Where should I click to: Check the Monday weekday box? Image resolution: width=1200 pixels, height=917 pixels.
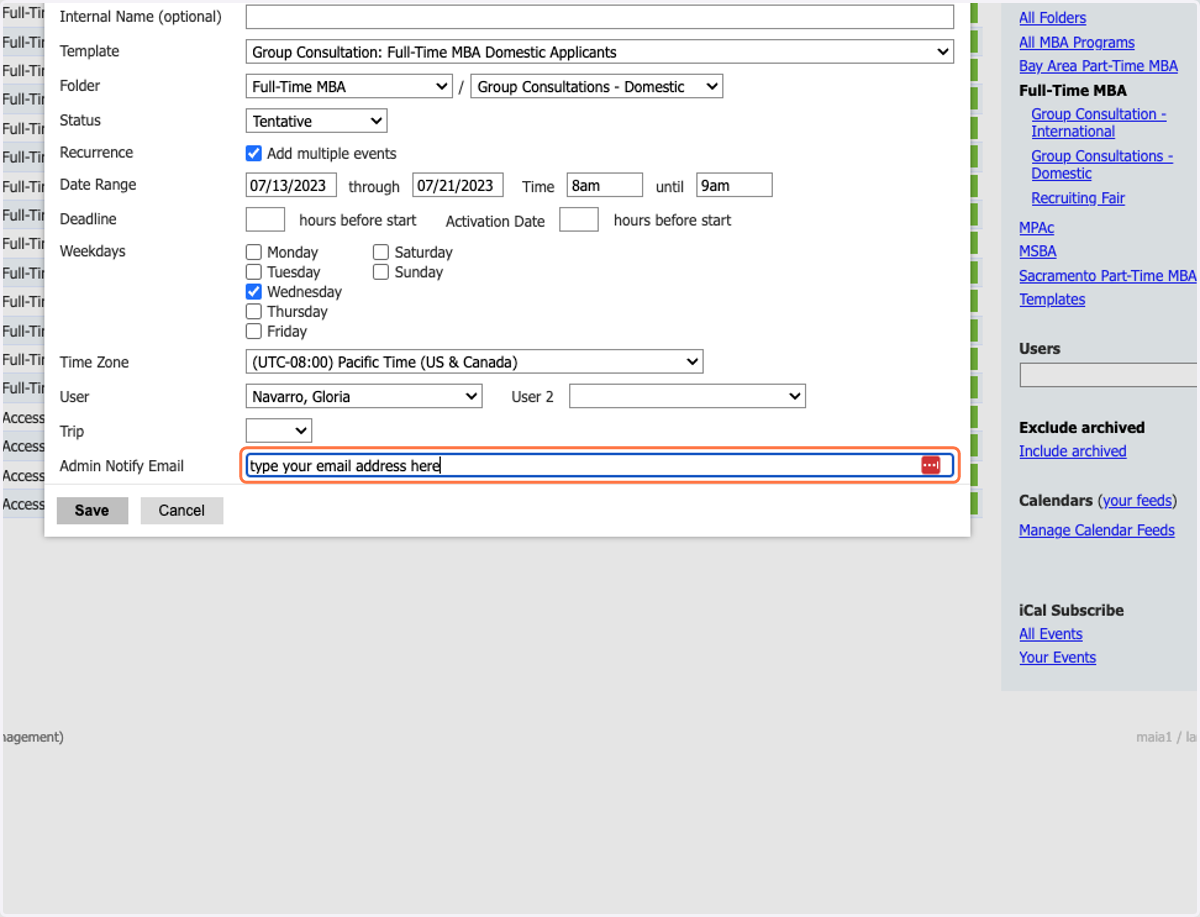254,253
